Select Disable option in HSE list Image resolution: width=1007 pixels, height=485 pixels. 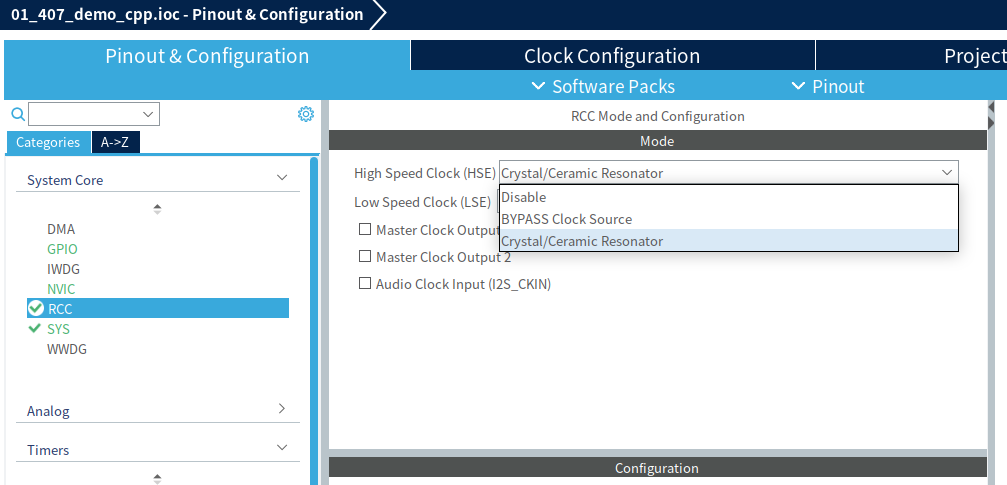524,197
